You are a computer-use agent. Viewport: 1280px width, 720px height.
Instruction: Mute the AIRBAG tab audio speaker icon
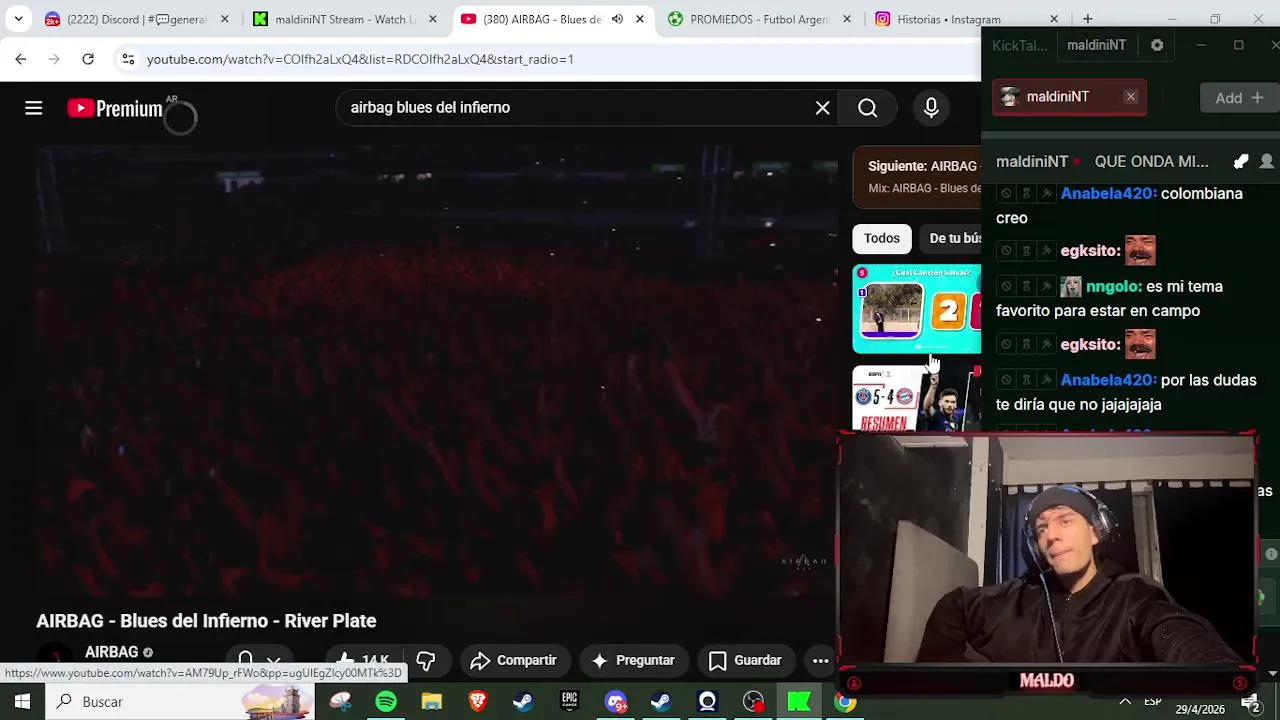[x=617, y=19]
